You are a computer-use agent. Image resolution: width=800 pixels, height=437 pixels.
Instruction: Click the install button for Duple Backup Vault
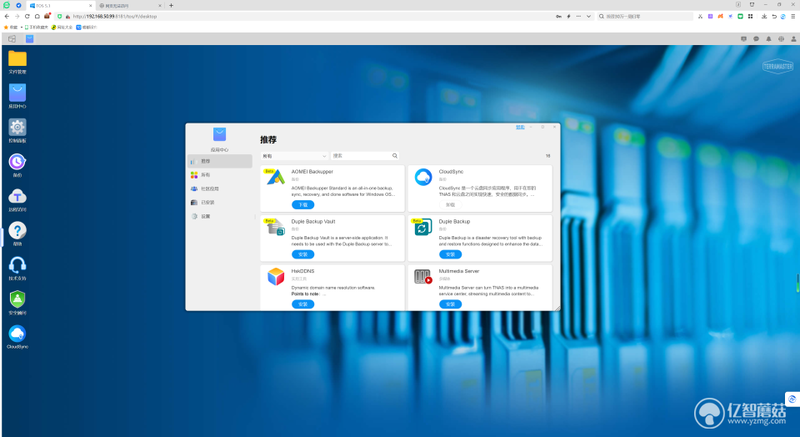coord(303,254)
